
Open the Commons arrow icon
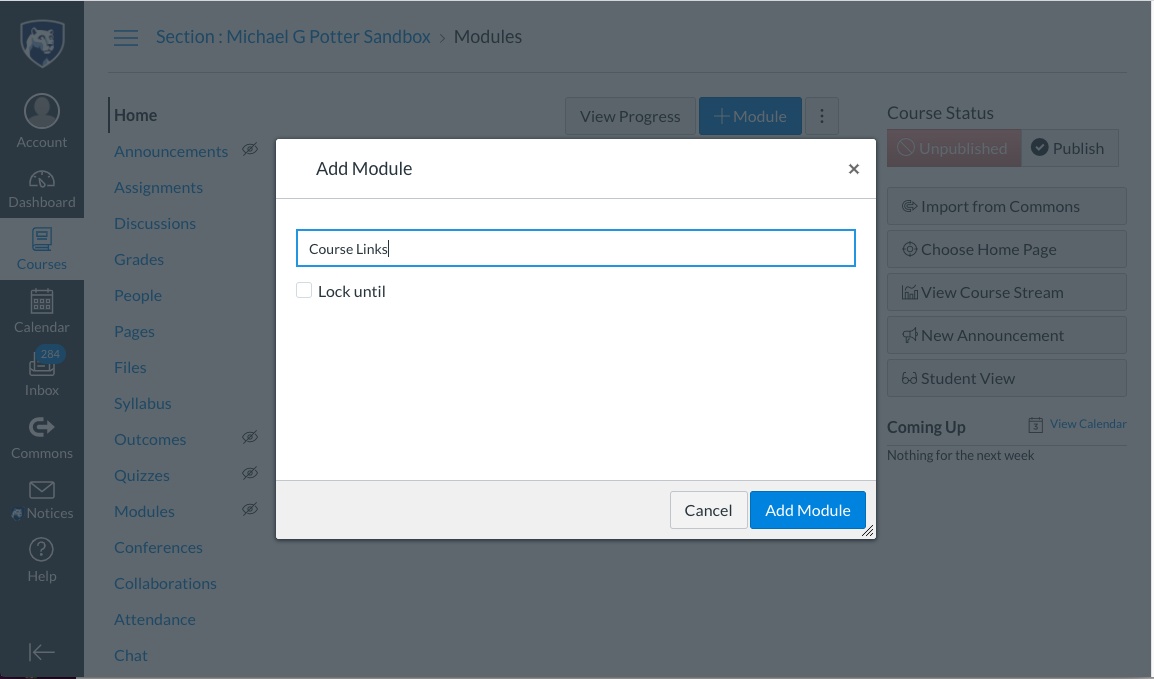click(x=42, y=427)
